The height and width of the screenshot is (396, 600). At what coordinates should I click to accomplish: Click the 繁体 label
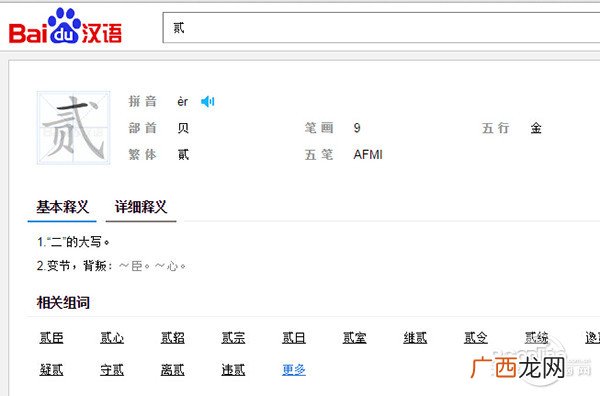[143, 155]
